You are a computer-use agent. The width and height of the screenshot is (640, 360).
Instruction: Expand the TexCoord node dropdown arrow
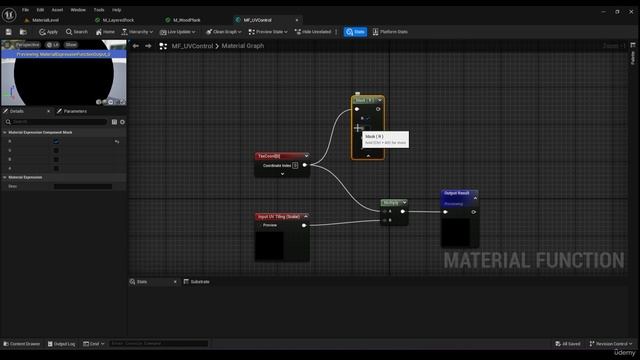(306, 156)
